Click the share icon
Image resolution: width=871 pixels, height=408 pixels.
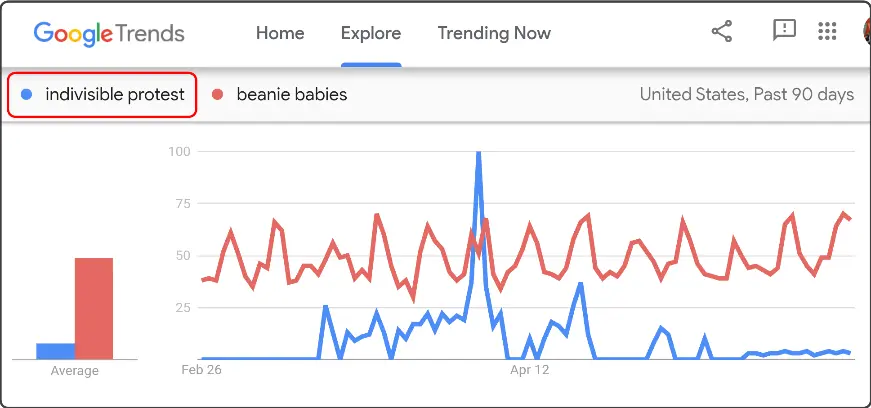pos(722,32)
